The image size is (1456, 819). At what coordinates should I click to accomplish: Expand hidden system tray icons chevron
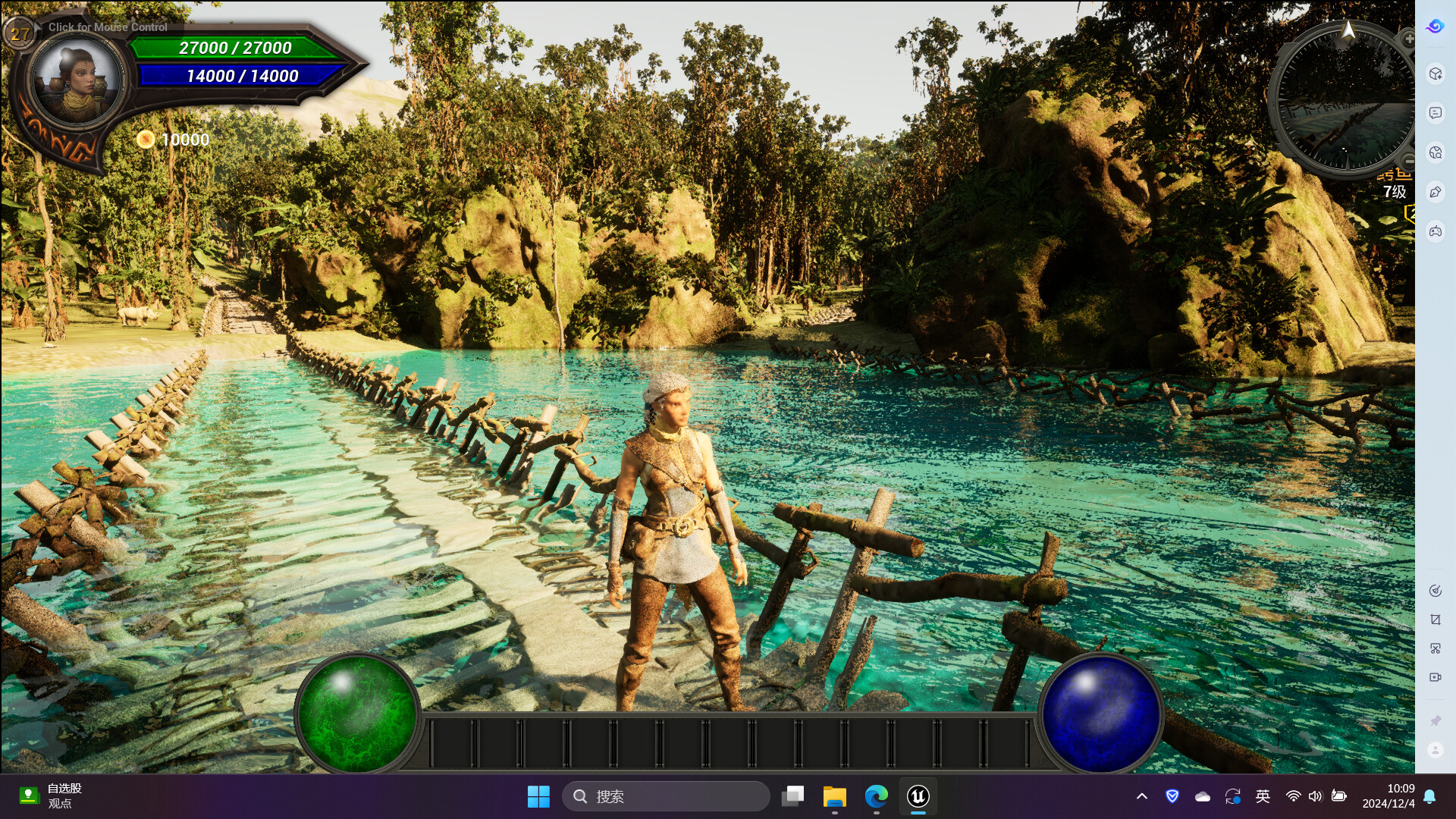pyautogui.click(x=1141, y=796)
